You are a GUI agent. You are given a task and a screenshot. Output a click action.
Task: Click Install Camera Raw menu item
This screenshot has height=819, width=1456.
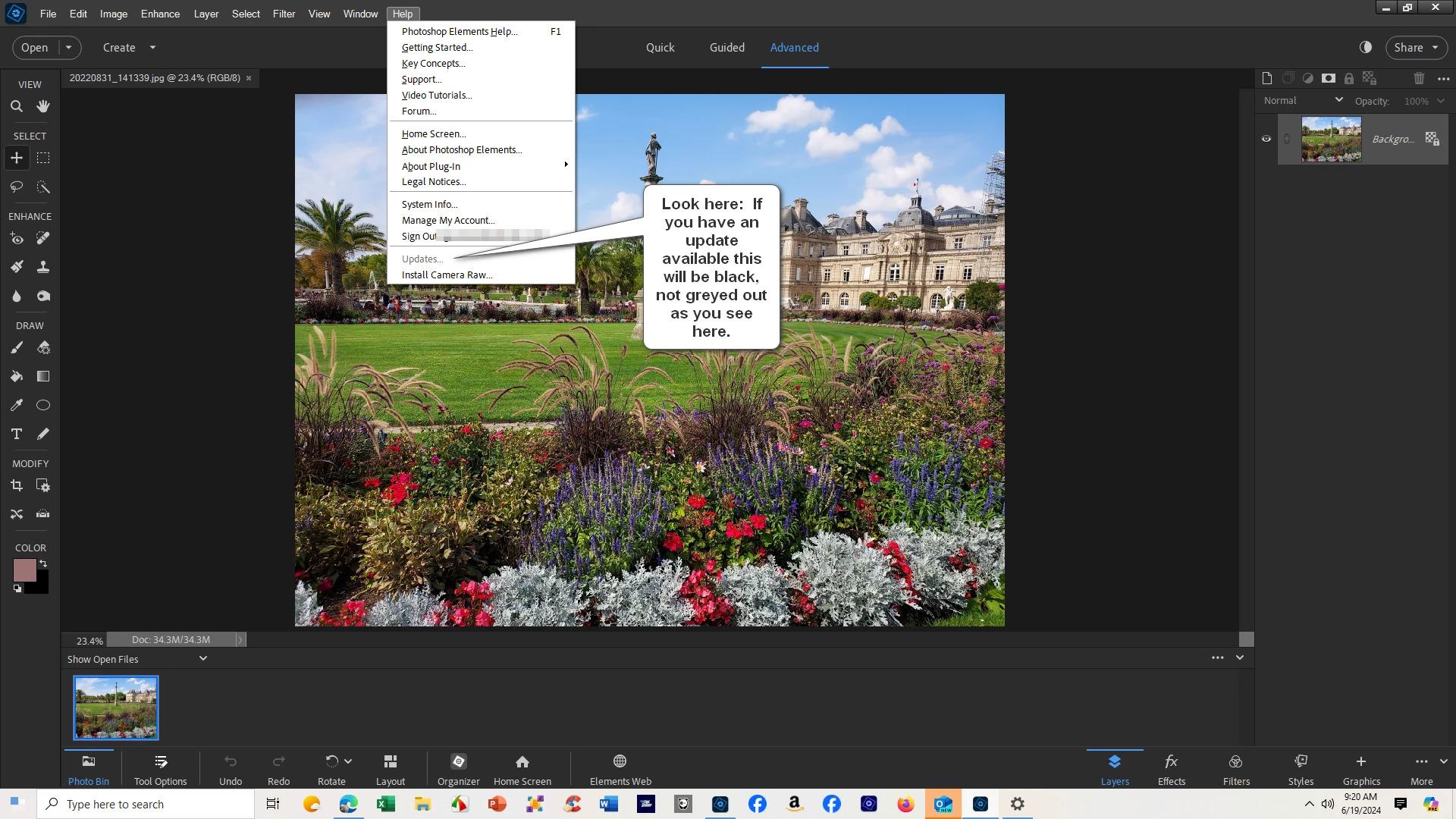pos(447,275)
